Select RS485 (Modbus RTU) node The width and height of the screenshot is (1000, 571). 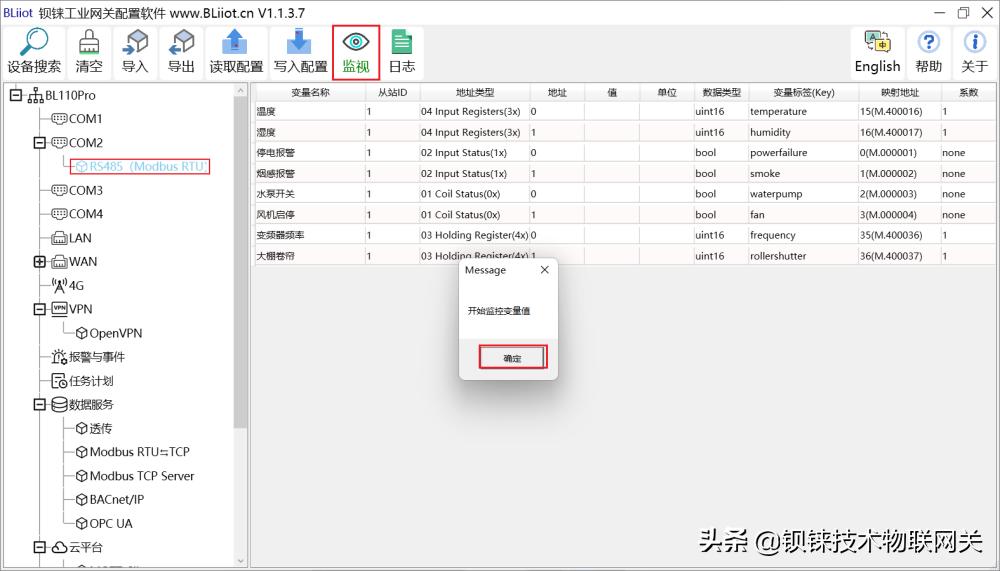click(140, 167)
